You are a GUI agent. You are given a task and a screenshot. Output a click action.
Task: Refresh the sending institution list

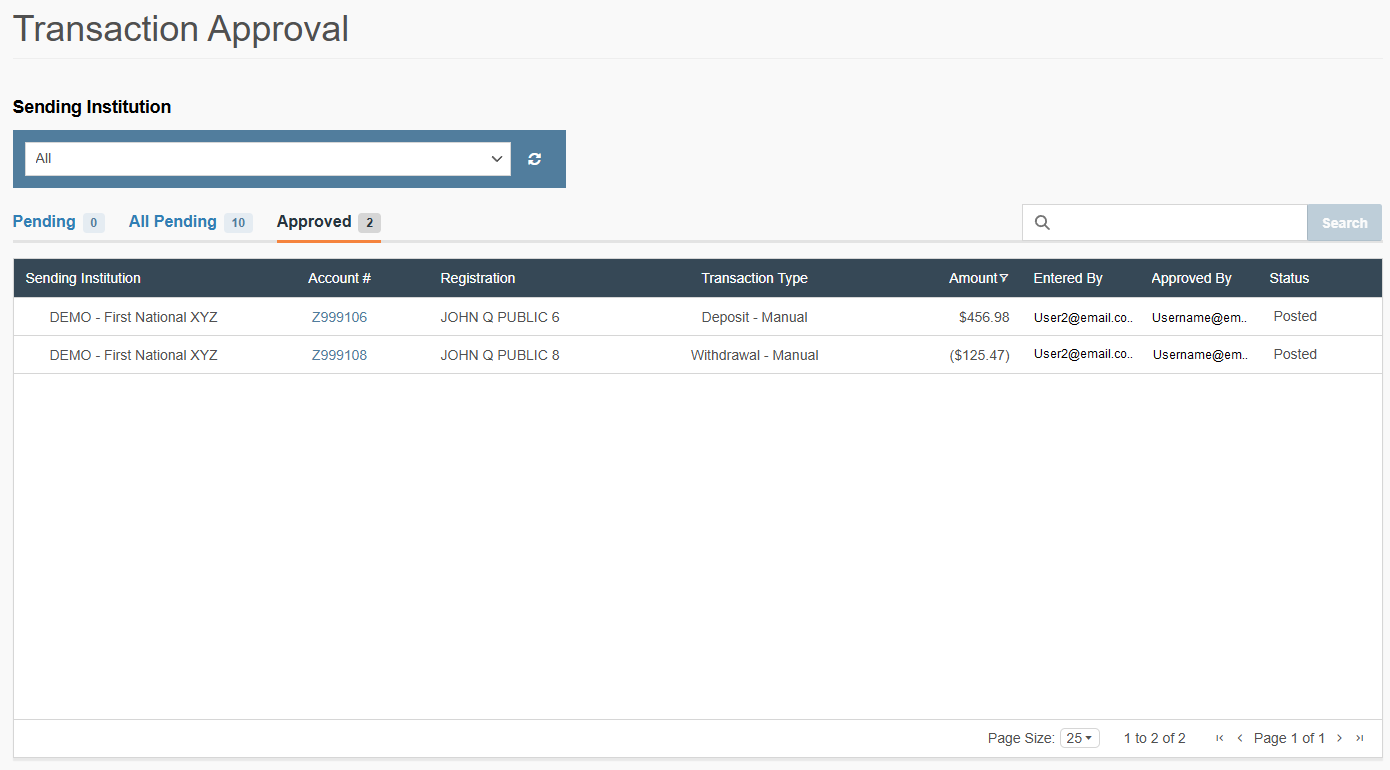tap(535, 159)
